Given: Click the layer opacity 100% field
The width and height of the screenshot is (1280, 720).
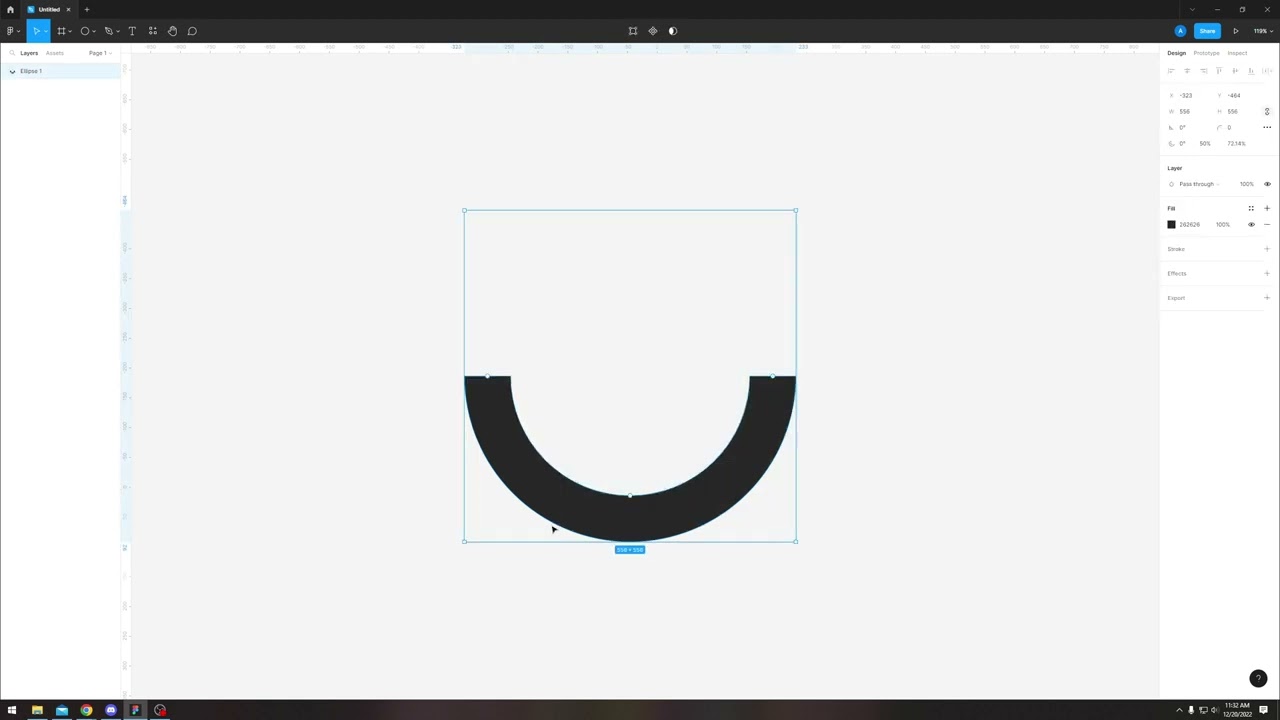Looking at the screenshot, I should (1246, 184).
